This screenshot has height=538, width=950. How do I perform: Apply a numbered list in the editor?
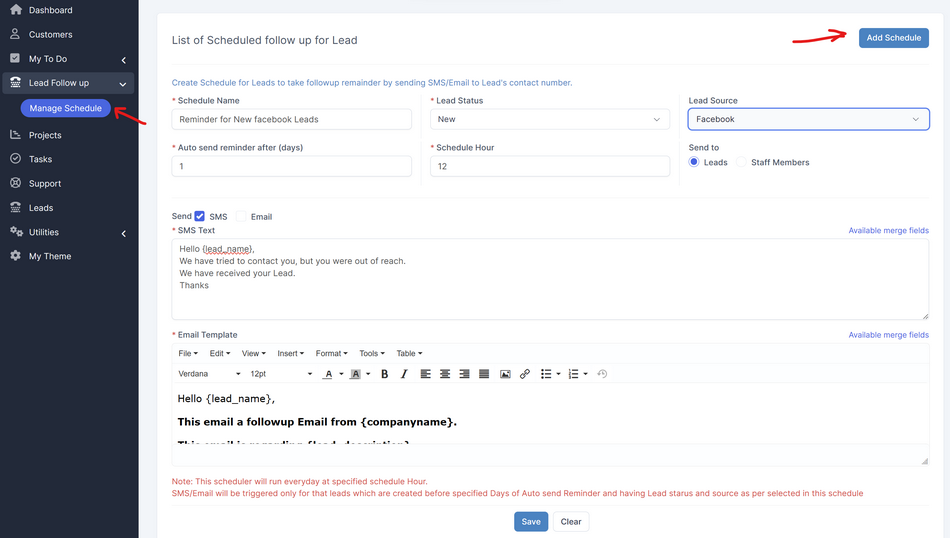[573, 374]
